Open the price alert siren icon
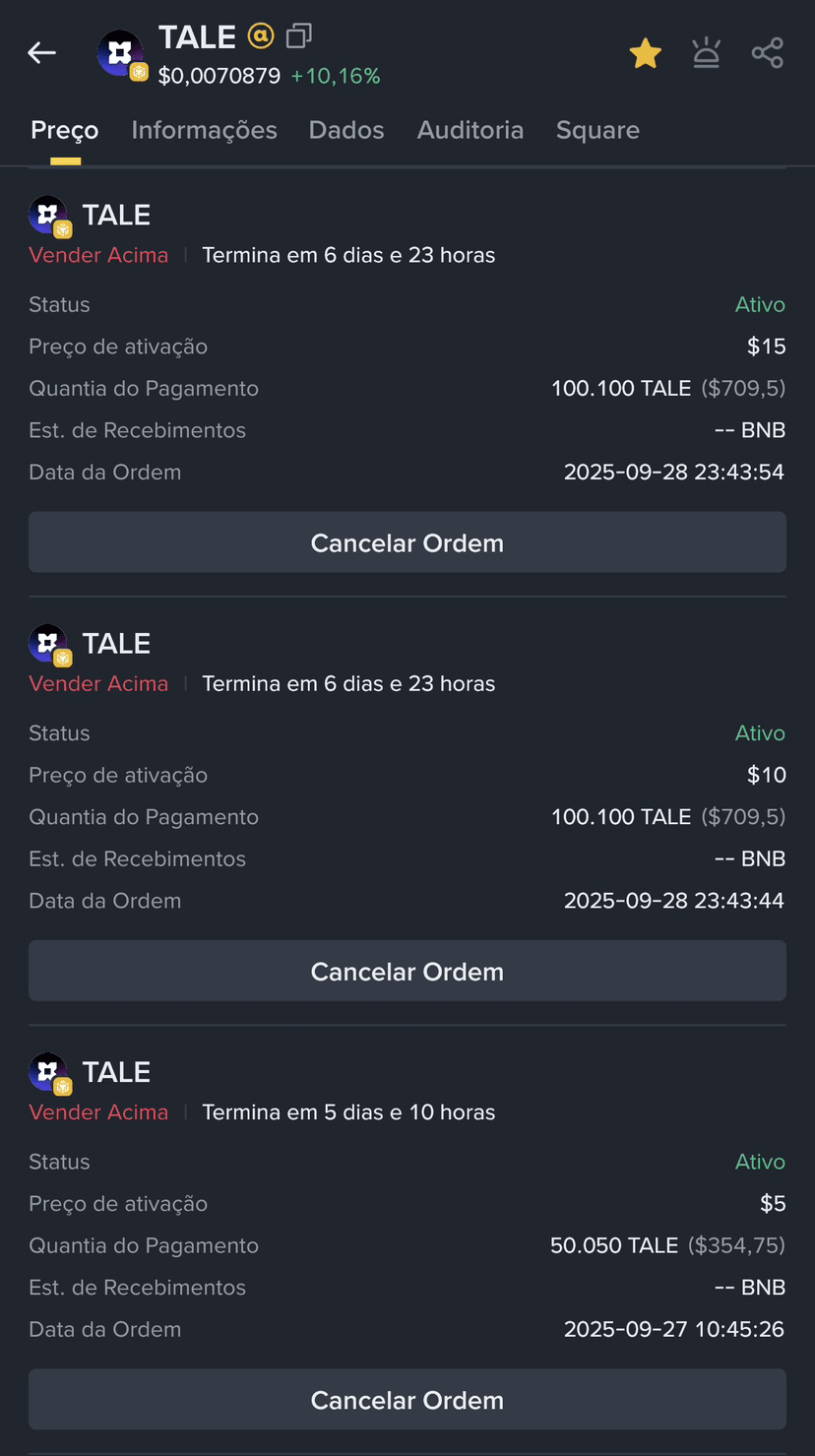The height and width of the screenshot is (1456, 815). click(x=706, y=53)
